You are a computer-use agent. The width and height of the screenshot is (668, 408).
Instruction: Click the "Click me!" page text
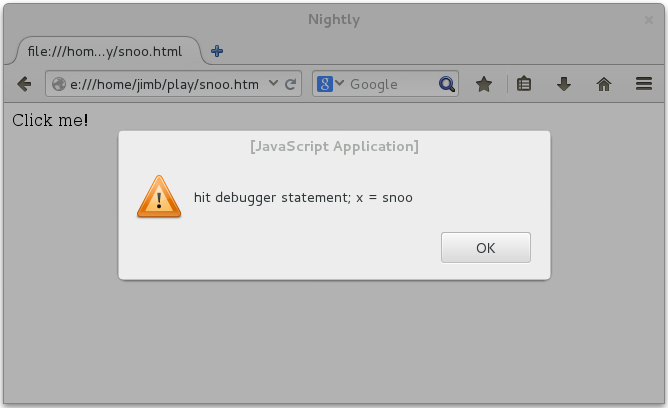click(50, 120)
